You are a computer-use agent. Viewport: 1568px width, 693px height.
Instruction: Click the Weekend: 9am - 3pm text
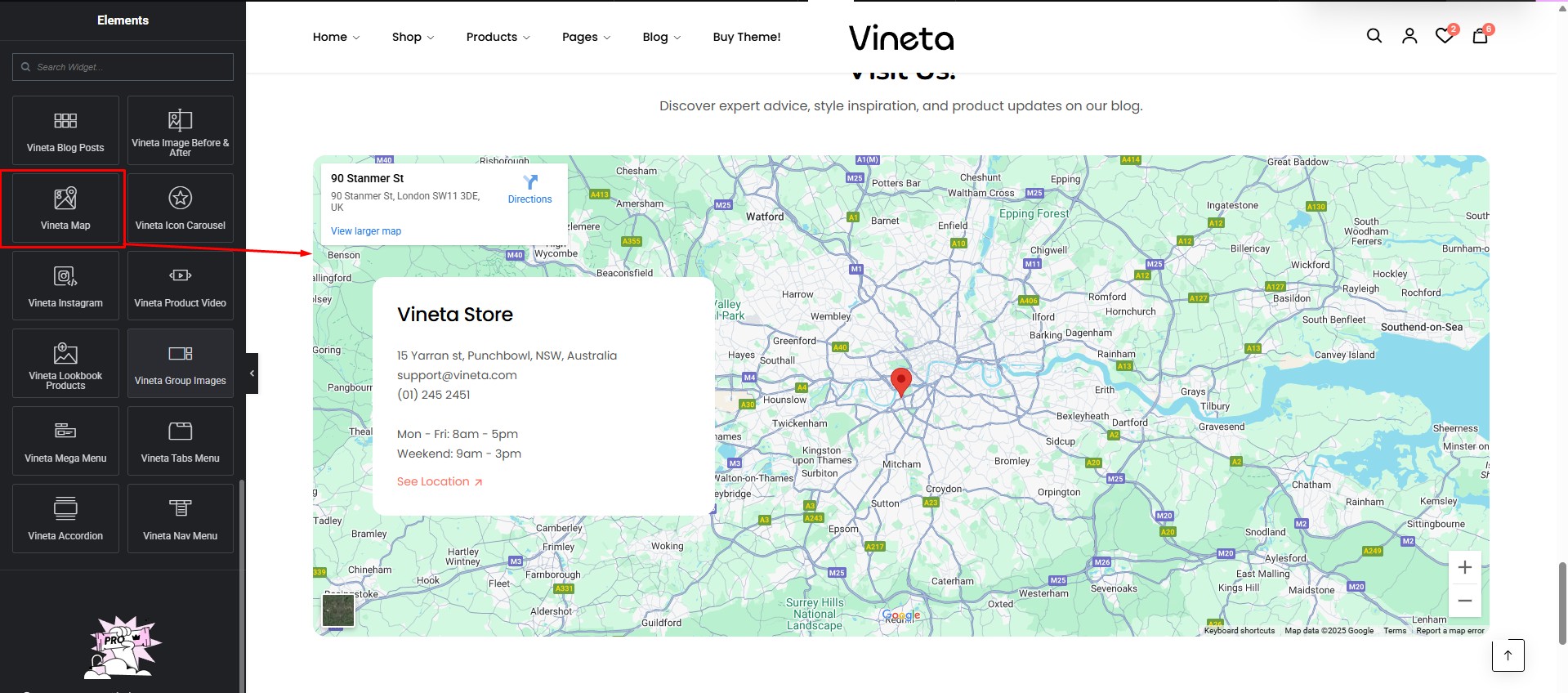459,454
